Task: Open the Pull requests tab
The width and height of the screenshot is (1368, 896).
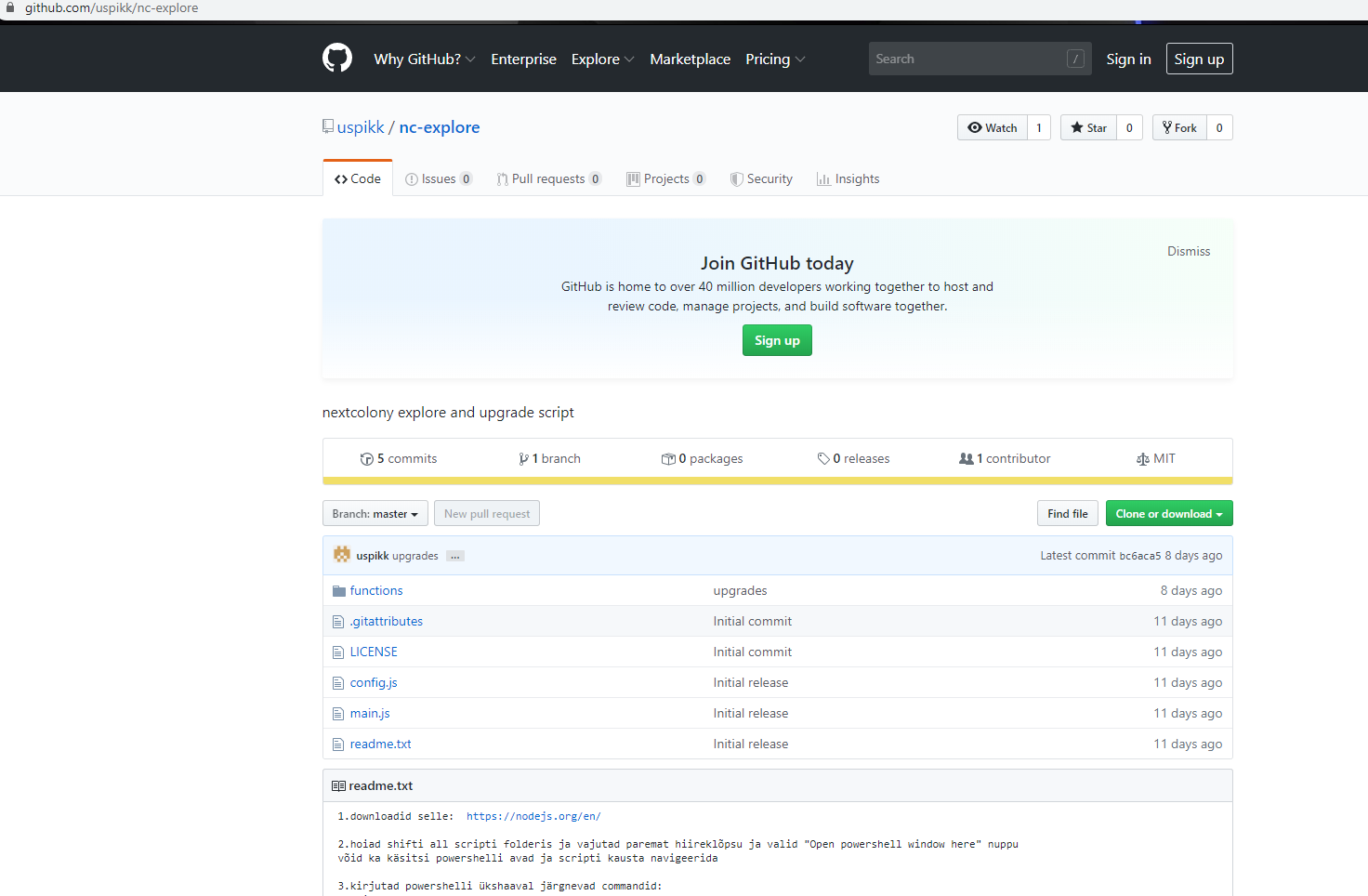Action: coord(549,178)
